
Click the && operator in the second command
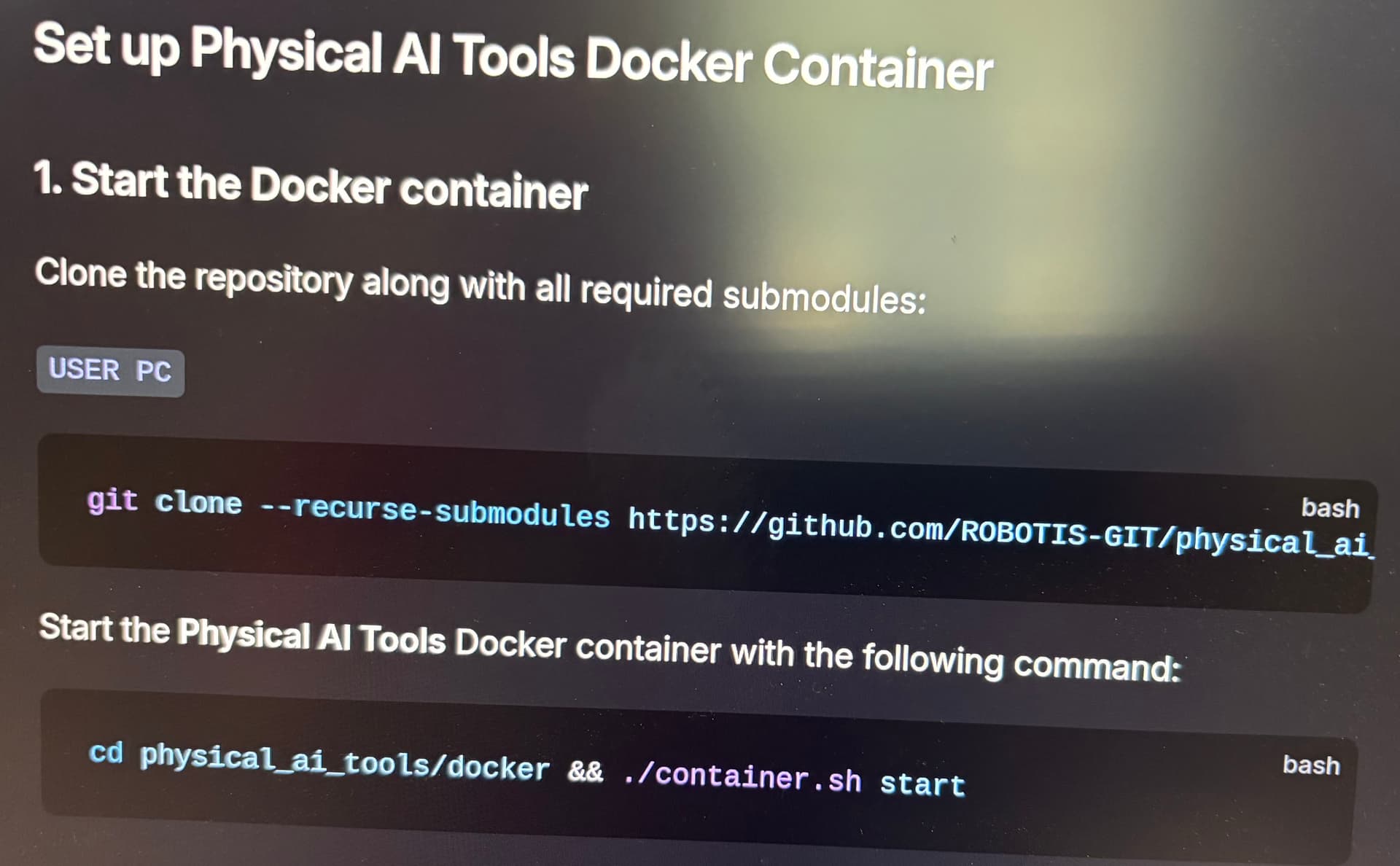click(x=586, y=771)
